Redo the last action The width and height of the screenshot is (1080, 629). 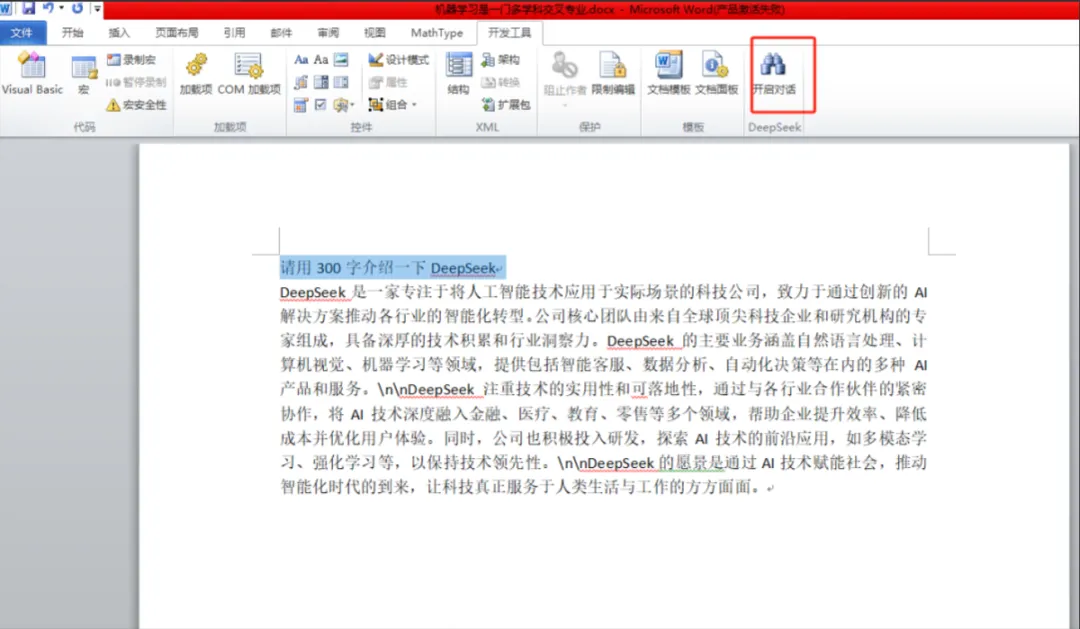[x=77, y=8]
